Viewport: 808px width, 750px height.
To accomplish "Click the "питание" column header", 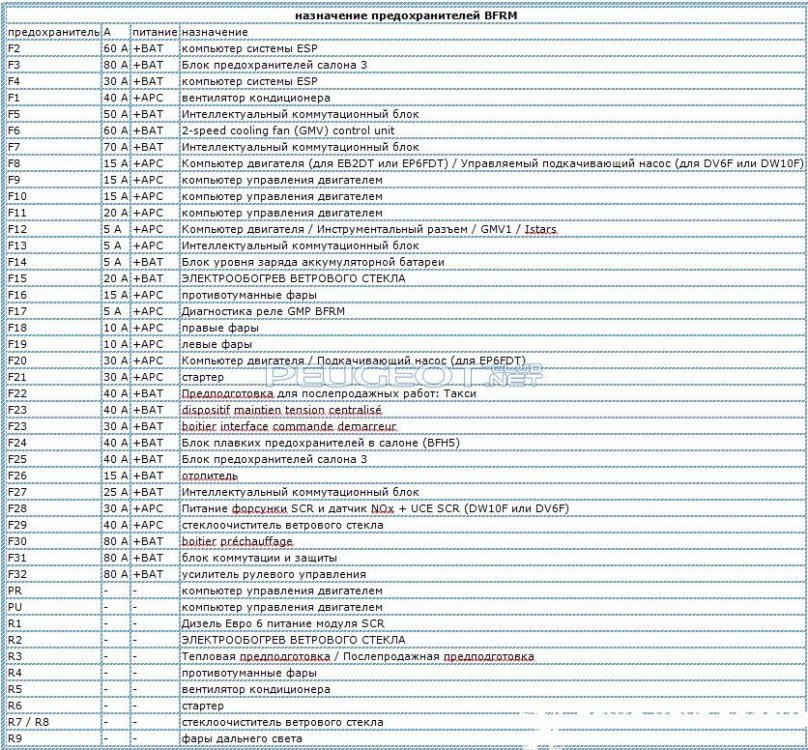I will [x=154, y=33].
